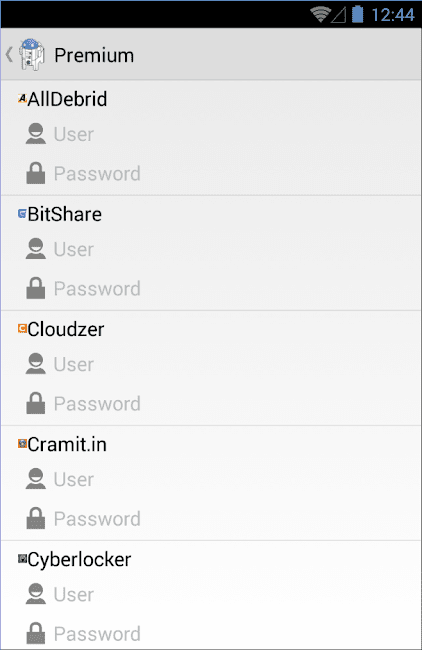
Task: Tap the Android robot app icon
Action: (32, 54)
